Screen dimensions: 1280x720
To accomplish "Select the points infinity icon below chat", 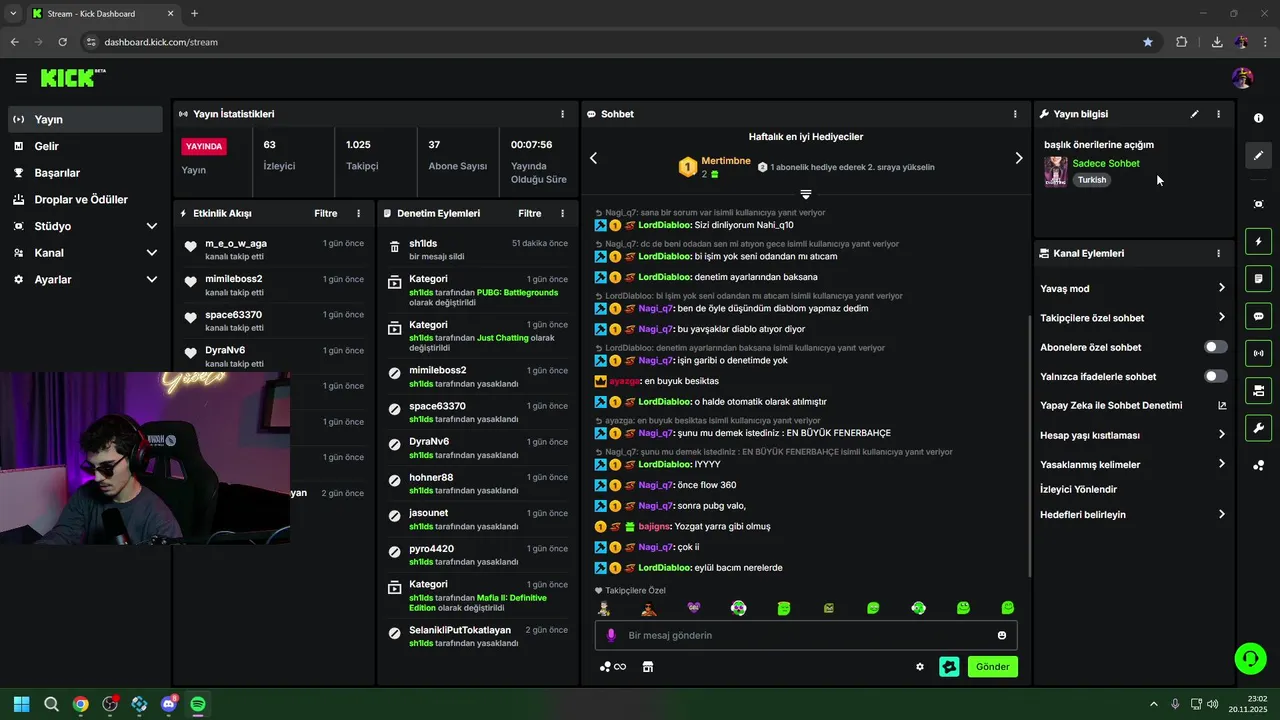I will point(613,667).
